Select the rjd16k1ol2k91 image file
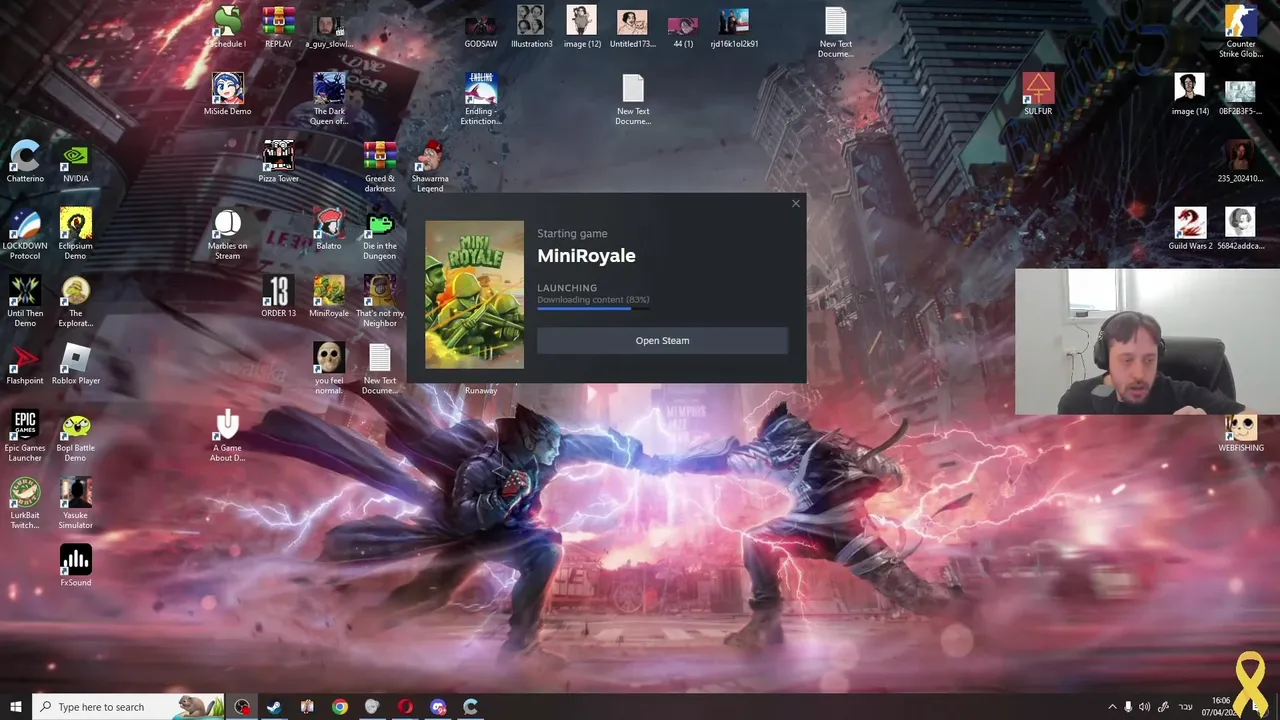Screen dimensions: 1280x720 [x=734, y=27]
